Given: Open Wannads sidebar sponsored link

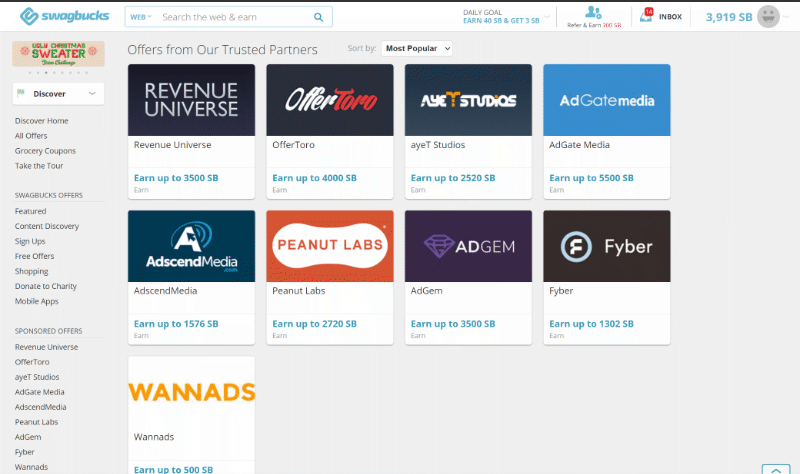Looking at the screenshot, I should (31, 467).
